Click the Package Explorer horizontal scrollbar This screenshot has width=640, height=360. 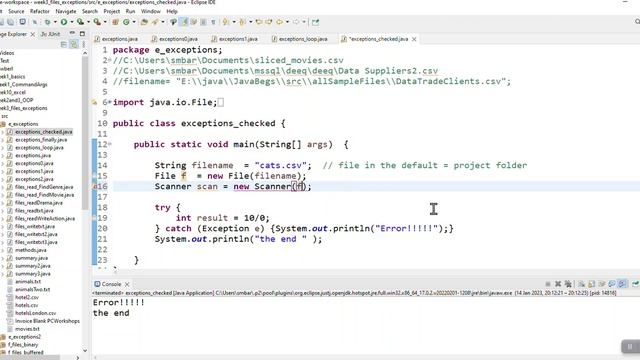point(30,358)
